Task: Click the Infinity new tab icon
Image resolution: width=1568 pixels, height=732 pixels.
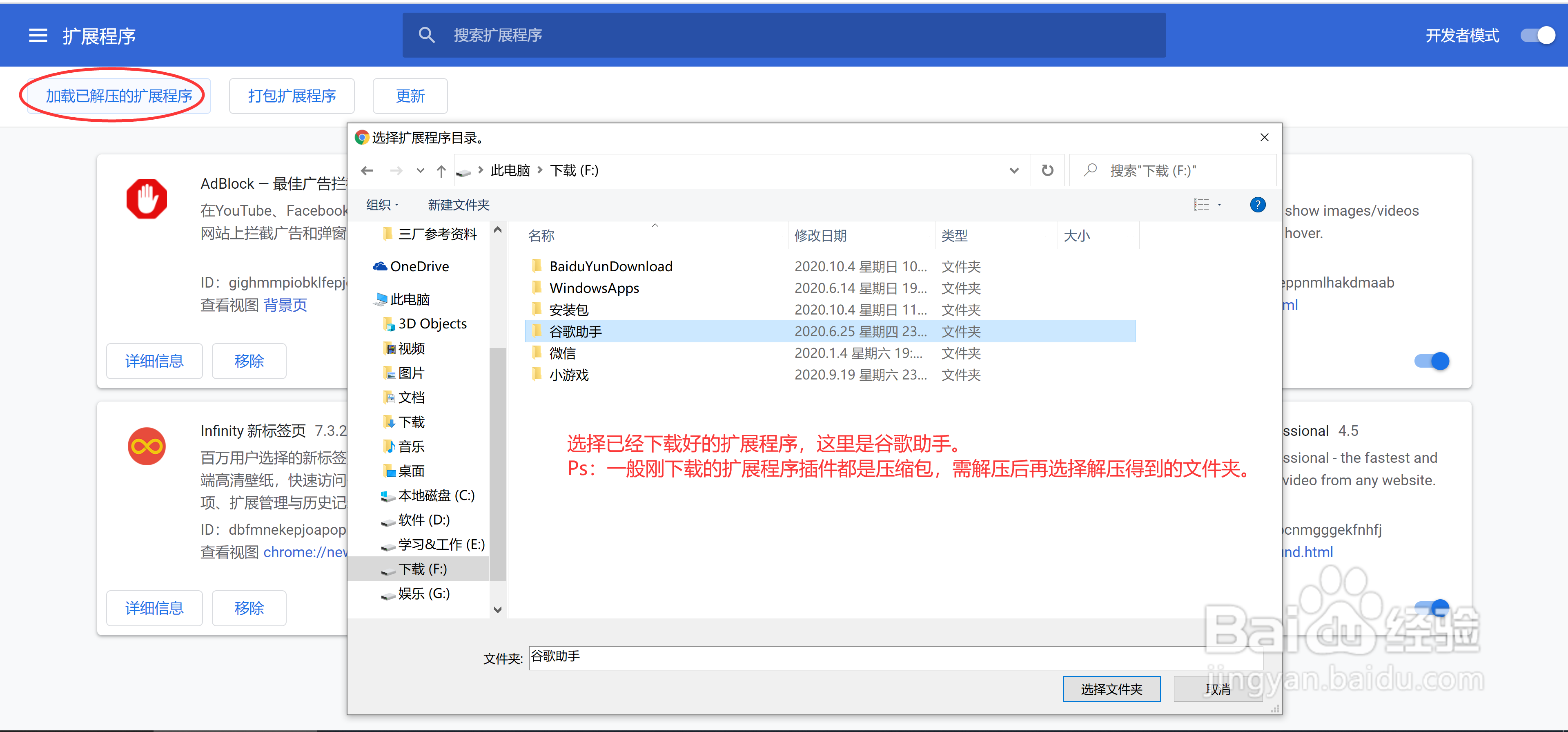Action: pos(147,446)
